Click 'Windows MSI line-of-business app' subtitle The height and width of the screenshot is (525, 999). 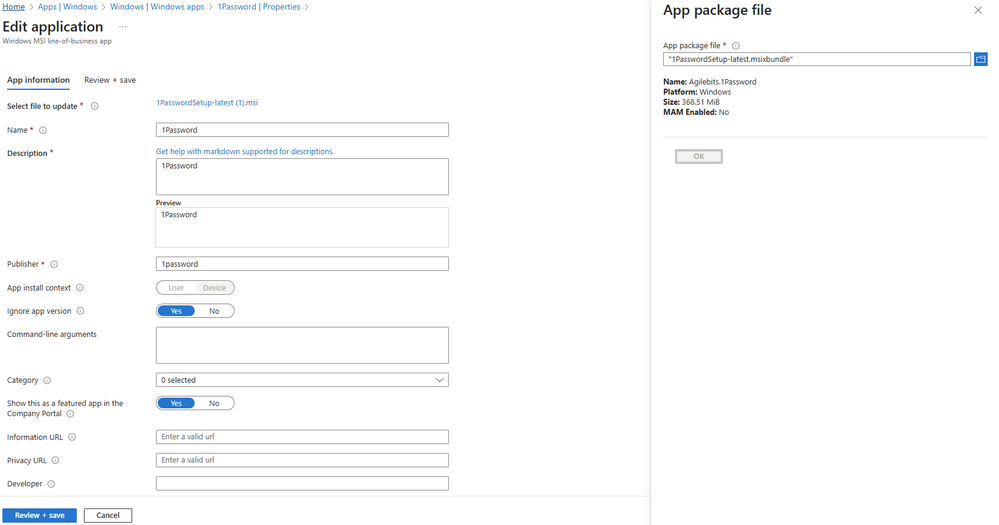[57, 41]
